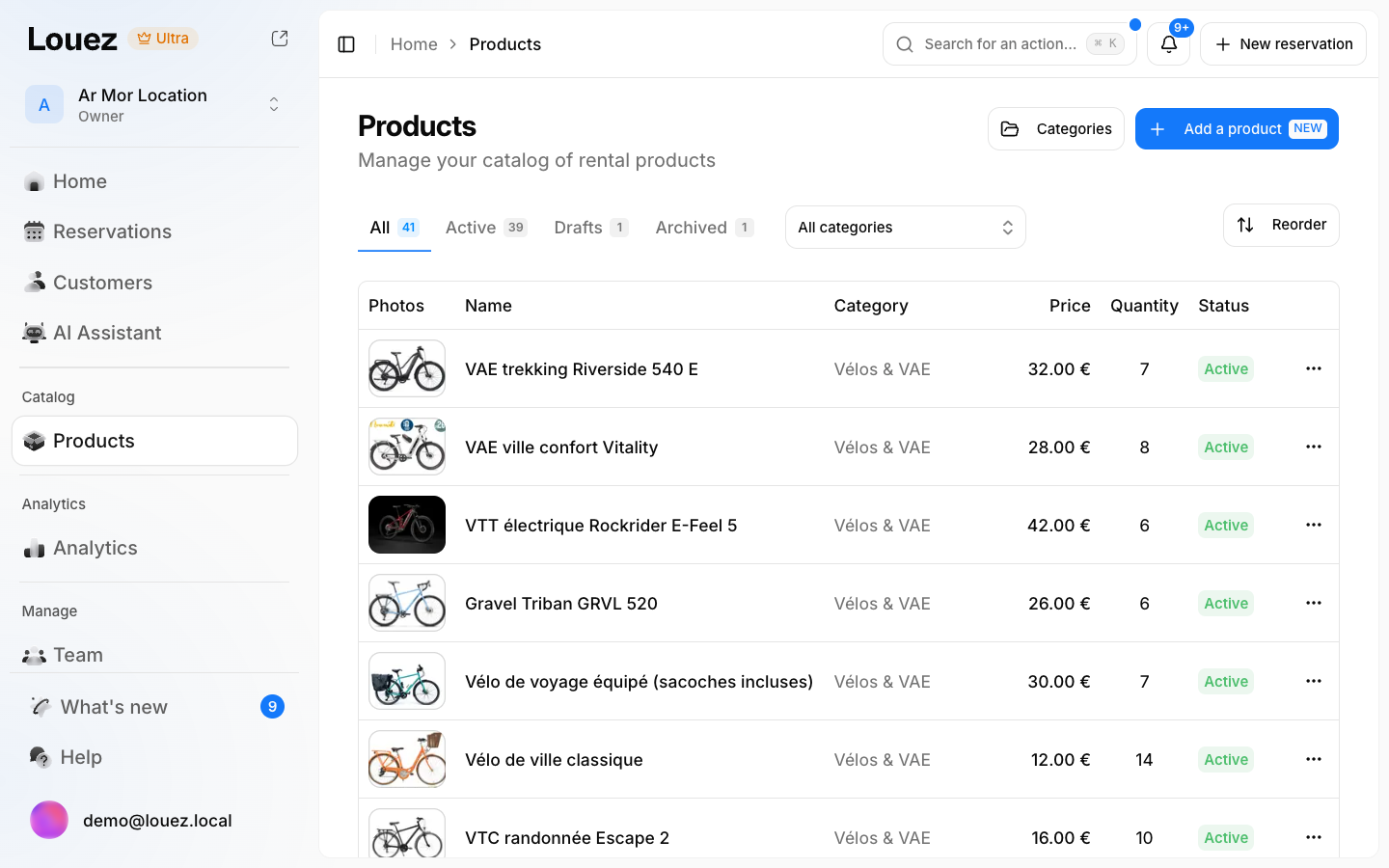The width and height of the screenshot is (1389, 868).
Task: Click the 32.00 € price cell
Action: click(1059, 369)
